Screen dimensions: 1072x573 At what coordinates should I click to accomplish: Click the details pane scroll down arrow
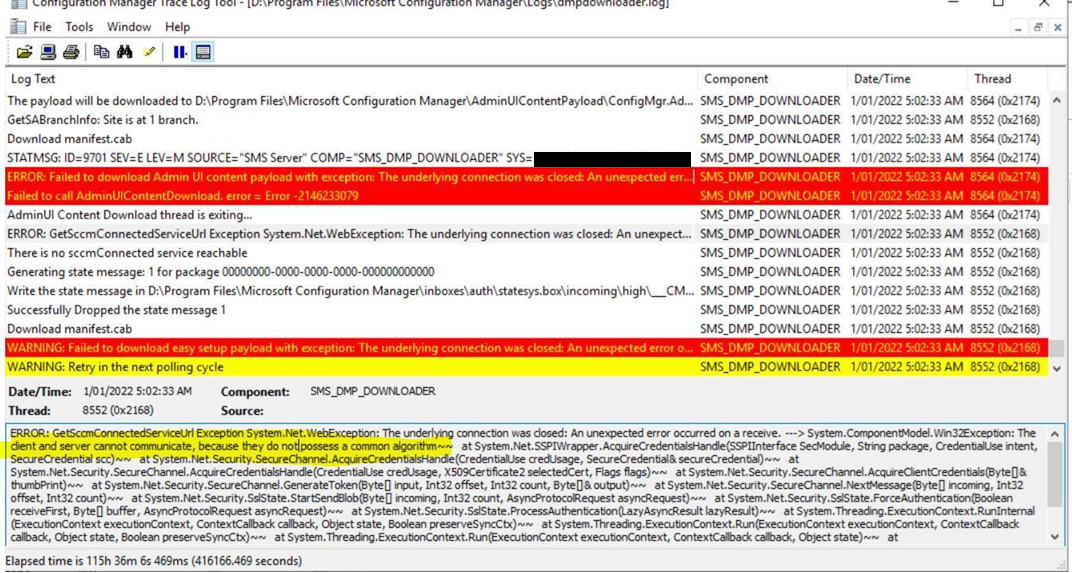pos(1056,537)
